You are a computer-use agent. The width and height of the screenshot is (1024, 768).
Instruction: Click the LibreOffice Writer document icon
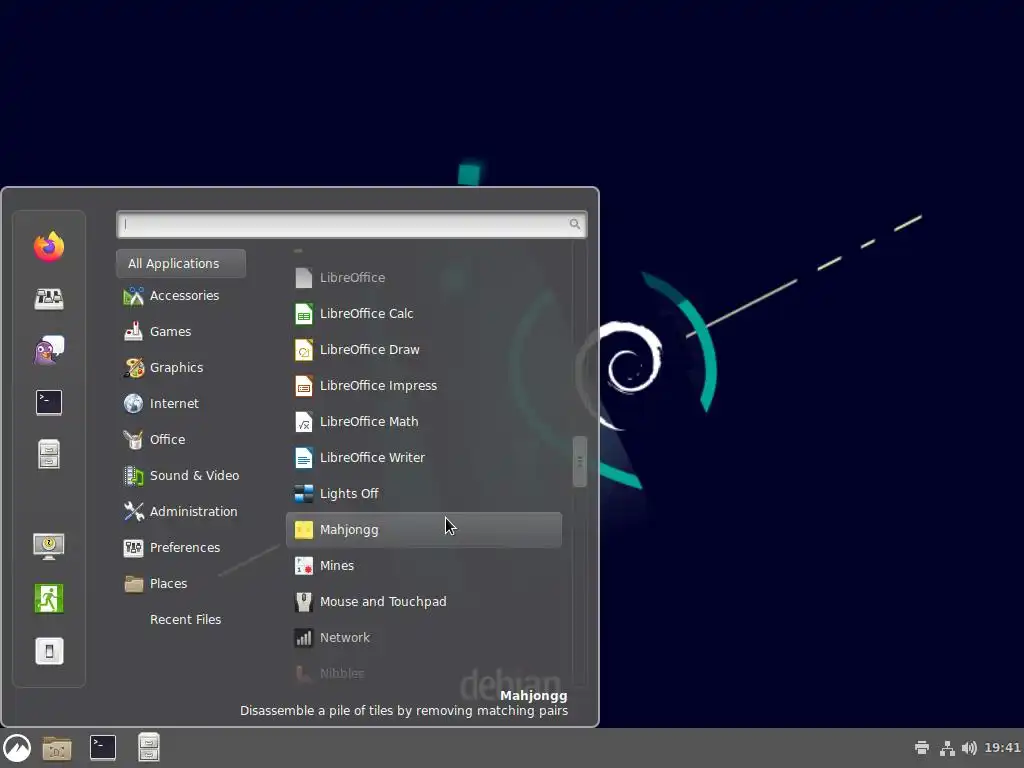pyautogui.click(x=304, y=457)
